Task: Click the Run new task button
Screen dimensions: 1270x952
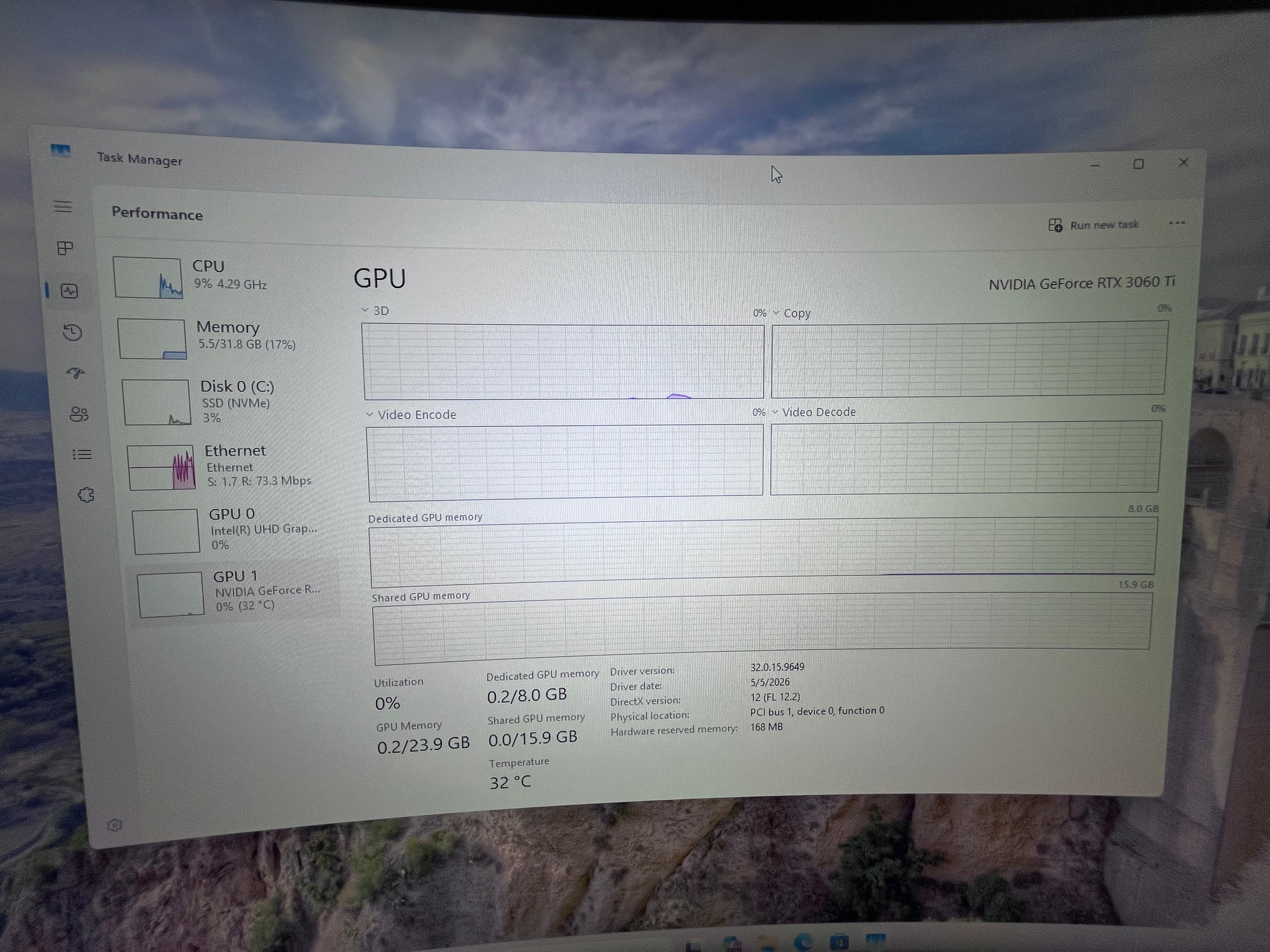Action: coord(1093,225)
